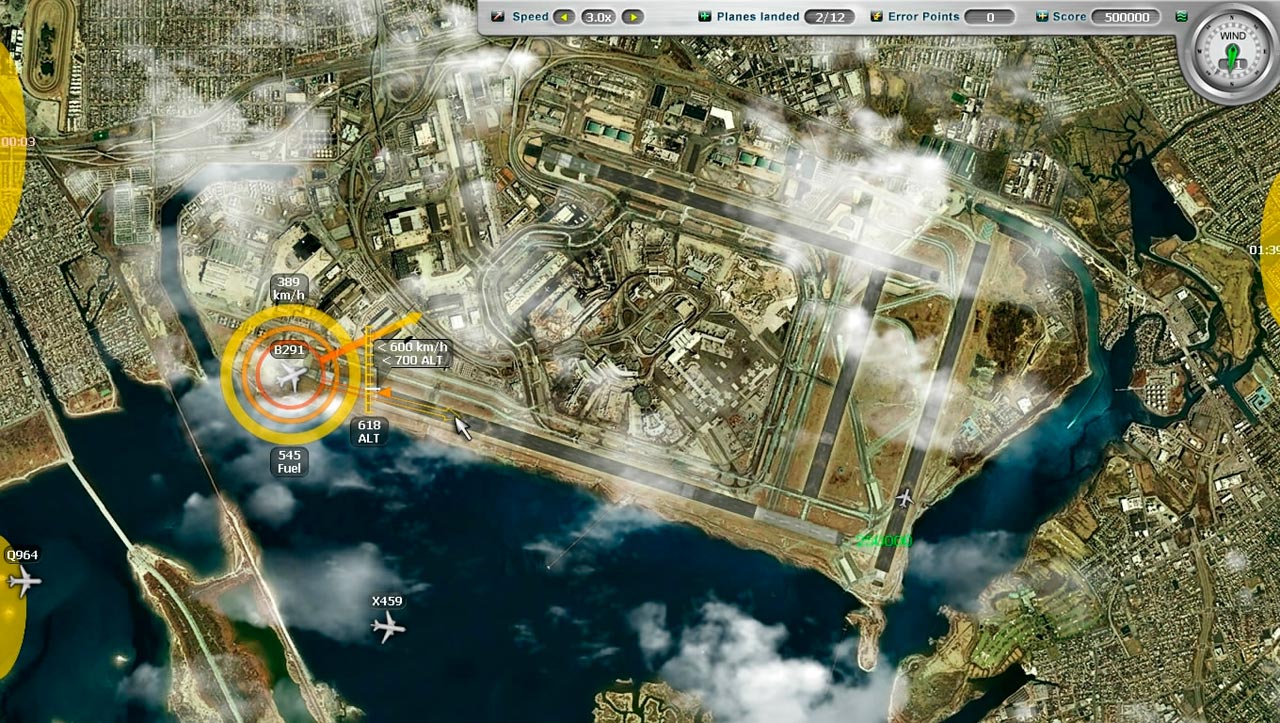The height and width of the screenshot is (723, 1280).
Task: Click the small plane on the runway
Action: 905,497
